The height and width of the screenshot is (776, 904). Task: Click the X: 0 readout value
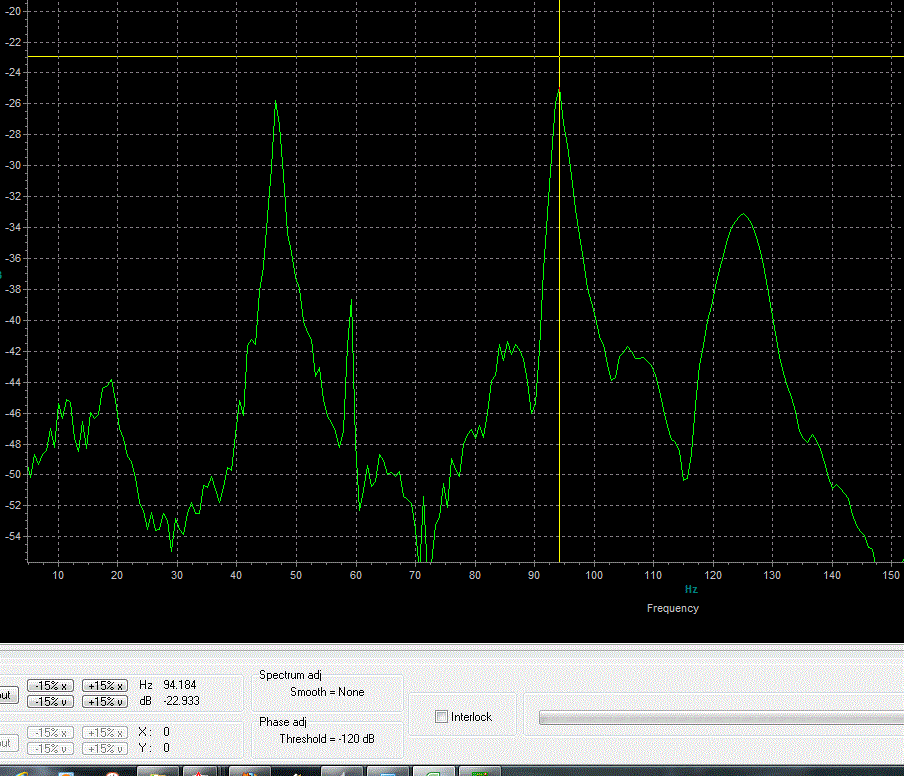click(166, 732)
